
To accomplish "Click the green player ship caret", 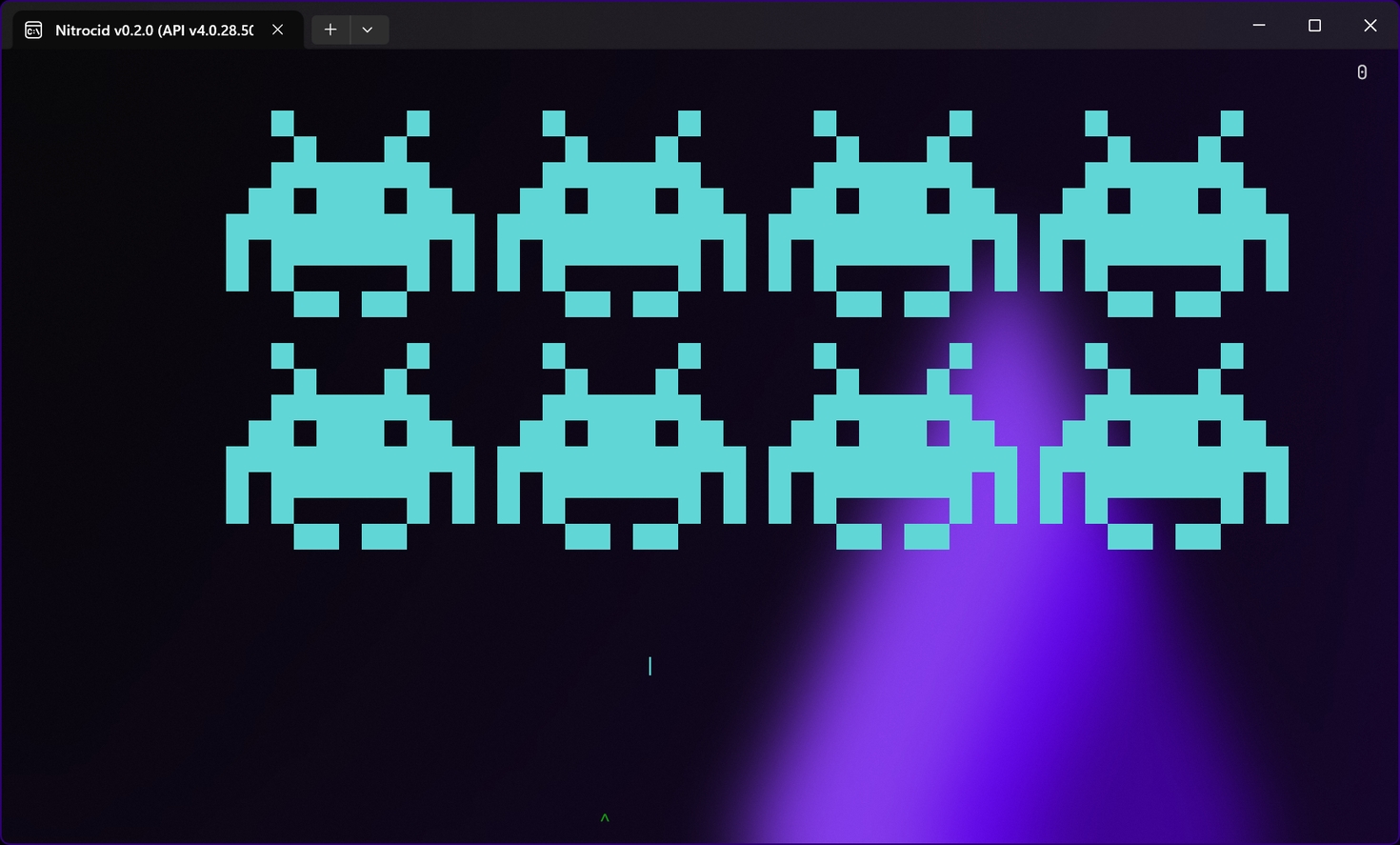I will pyautogui.click(x=605, y=817).
